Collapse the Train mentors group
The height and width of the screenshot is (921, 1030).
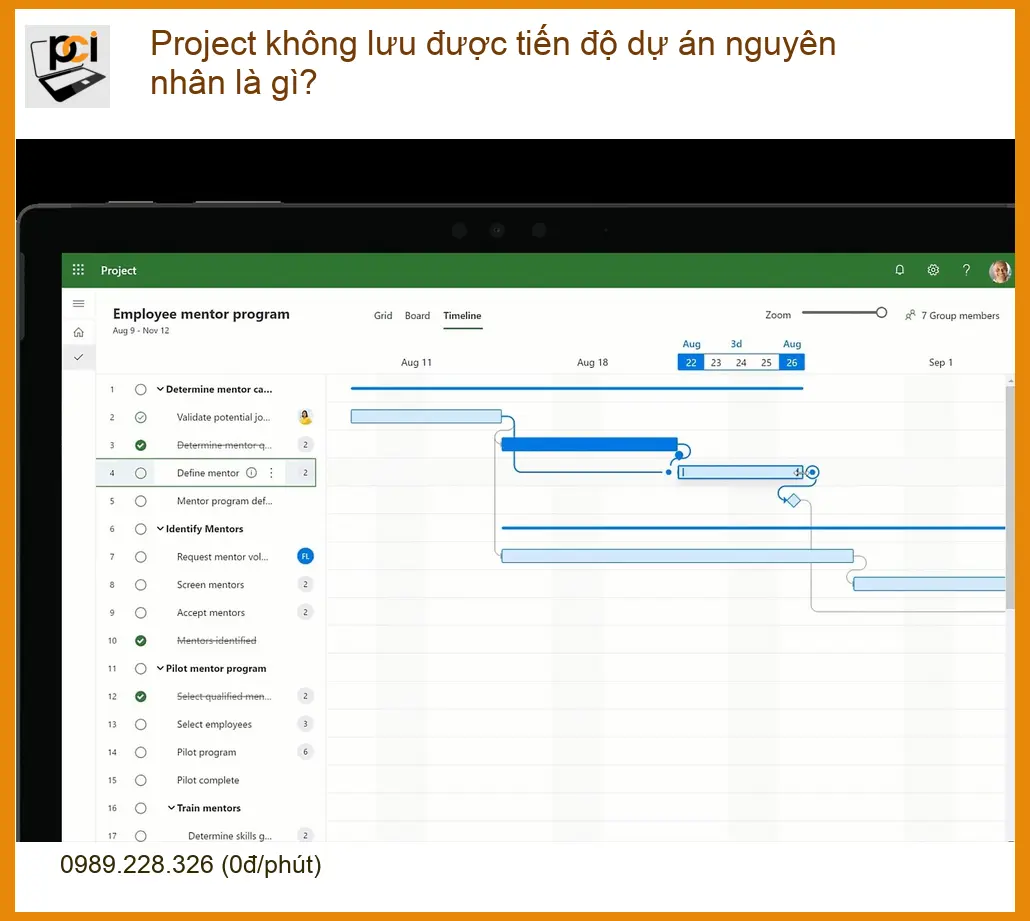click(x=171, y=807)
